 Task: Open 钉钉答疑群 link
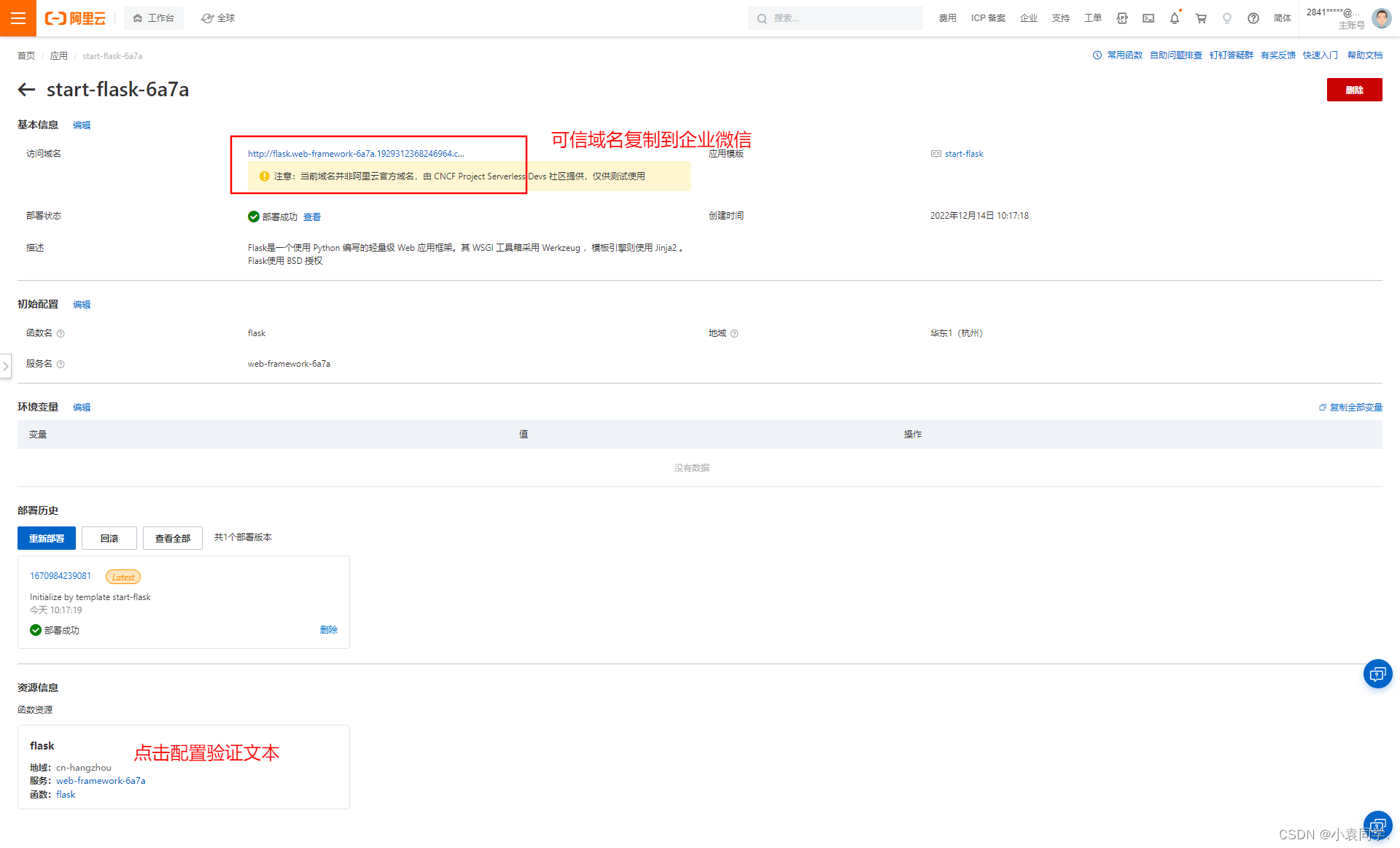(1232, 55)
